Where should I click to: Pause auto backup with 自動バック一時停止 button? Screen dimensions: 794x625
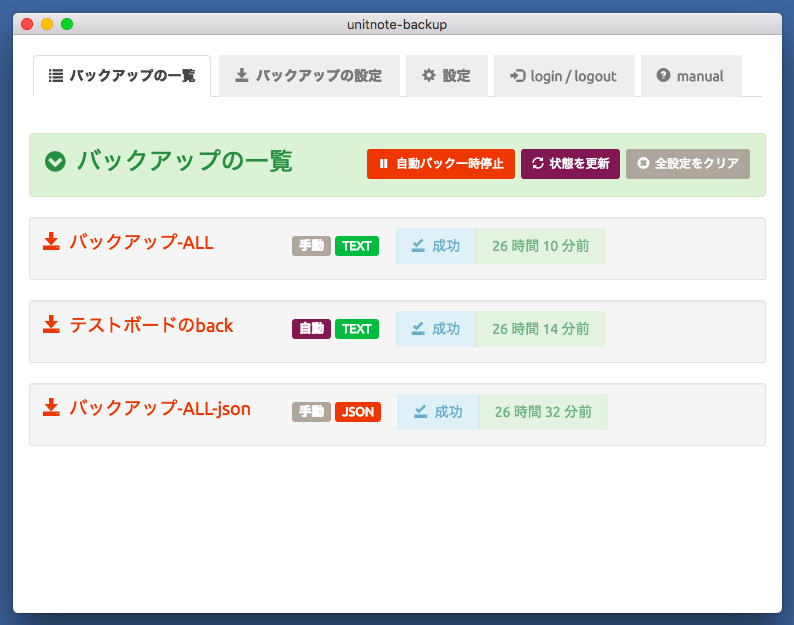[x=441, y=164]
